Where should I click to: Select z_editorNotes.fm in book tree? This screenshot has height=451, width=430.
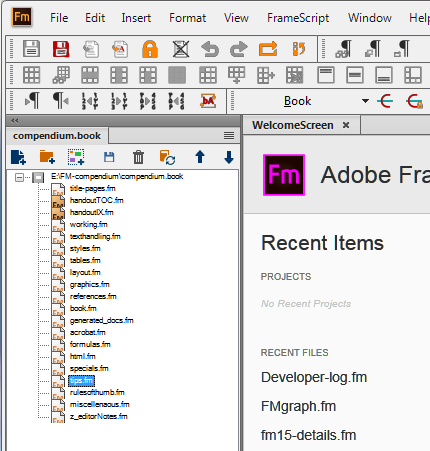(99, 416)
